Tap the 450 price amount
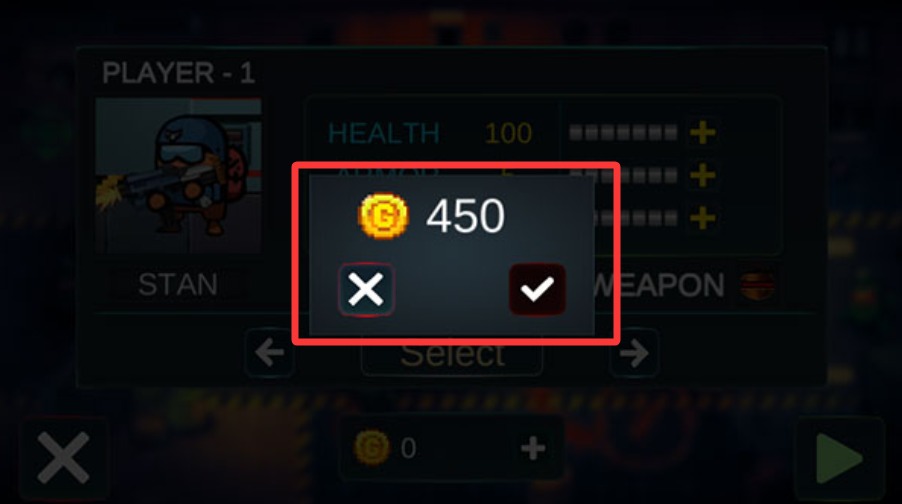 click(x=465, y=216)
